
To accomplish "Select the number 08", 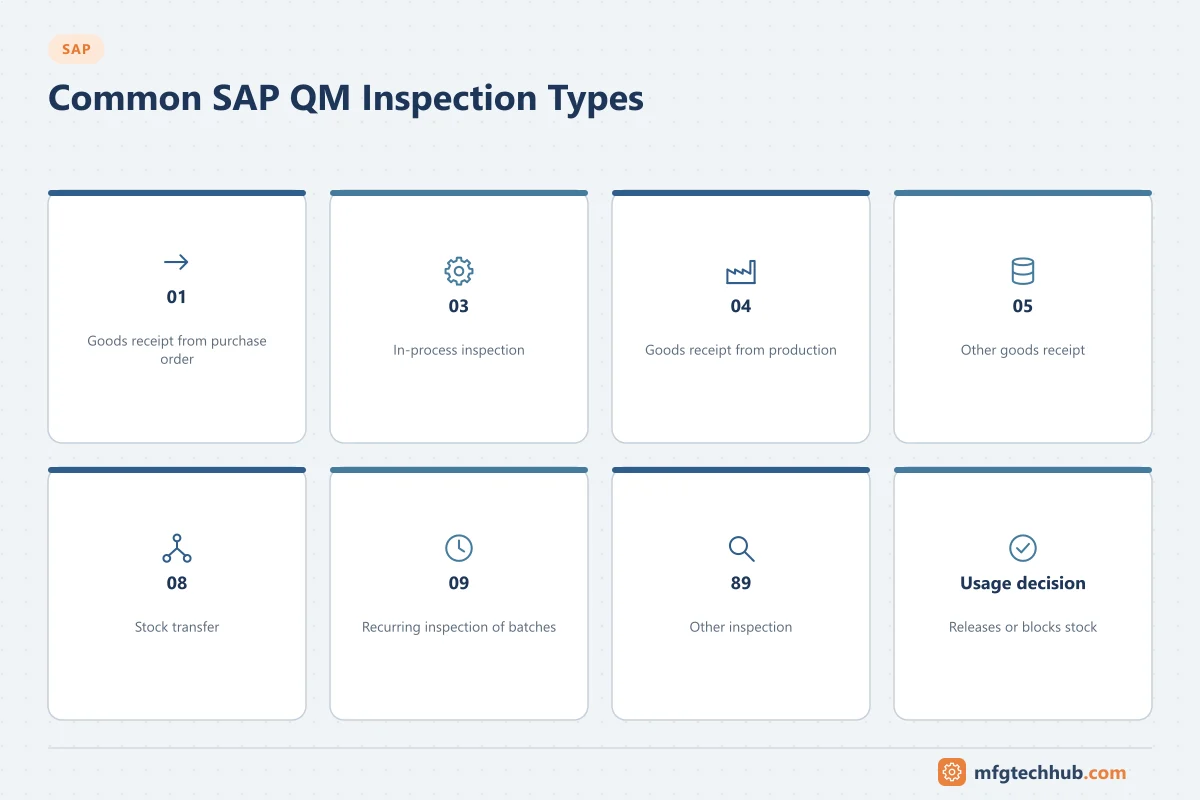I will [177, 583].
